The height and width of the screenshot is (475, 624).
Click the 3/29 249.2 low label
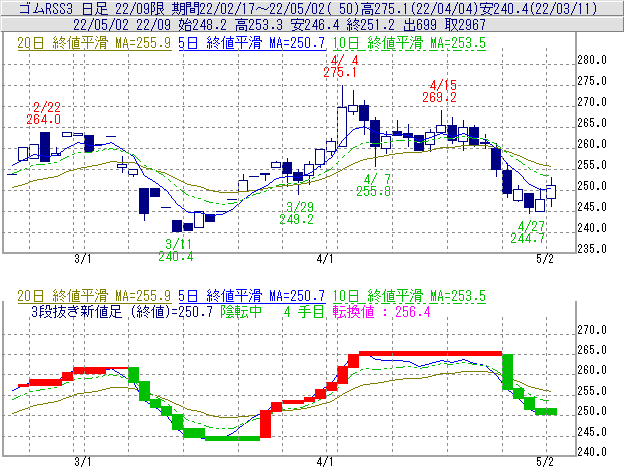297,213
